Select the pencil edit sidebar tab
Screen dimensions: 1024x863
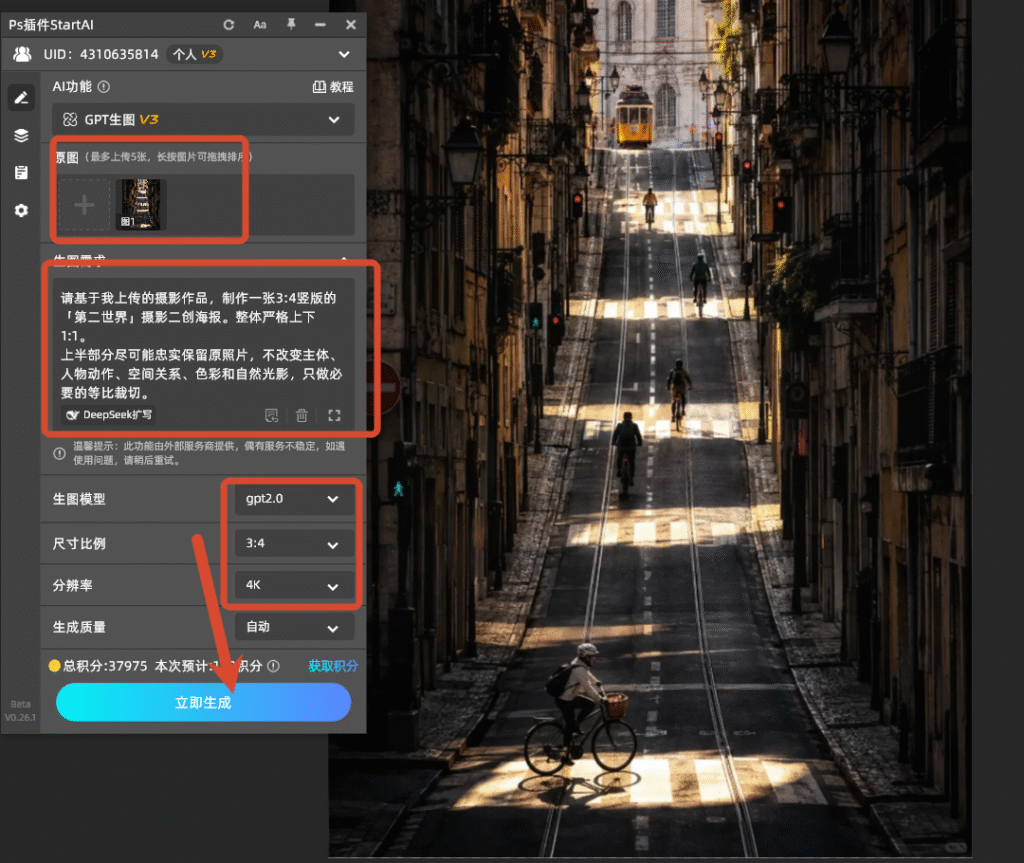(x=21, y=98)
